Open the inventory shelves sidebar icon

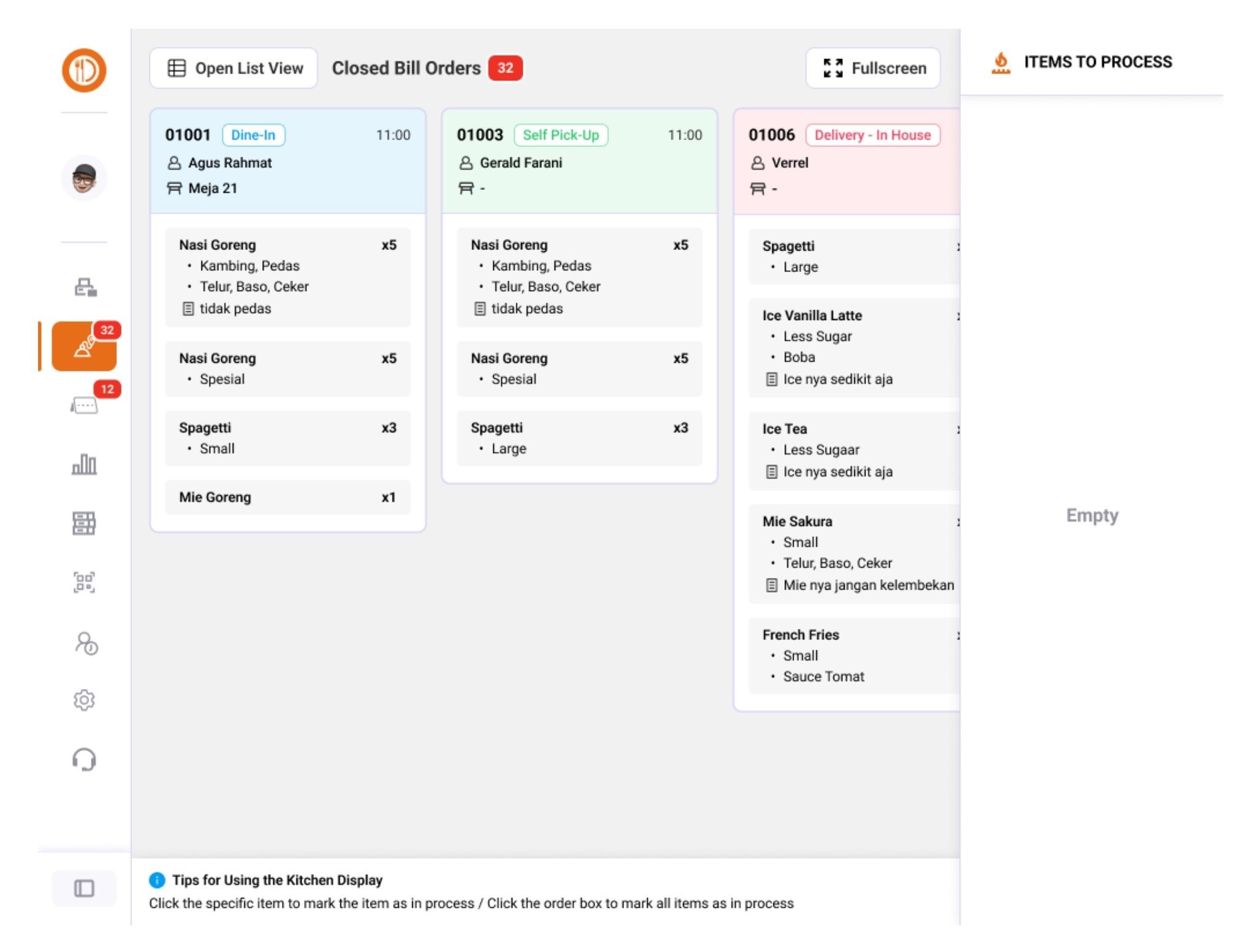coord(84,523)
